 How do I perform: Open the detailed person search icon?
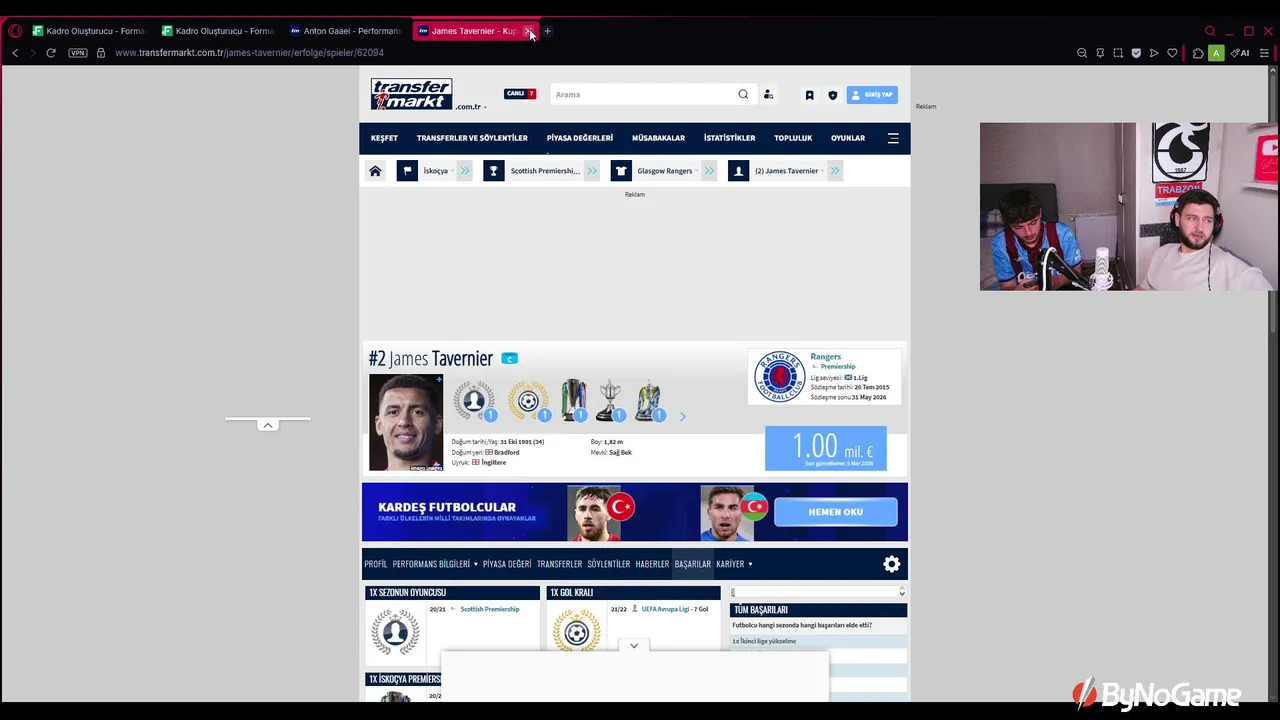point(768,94)
